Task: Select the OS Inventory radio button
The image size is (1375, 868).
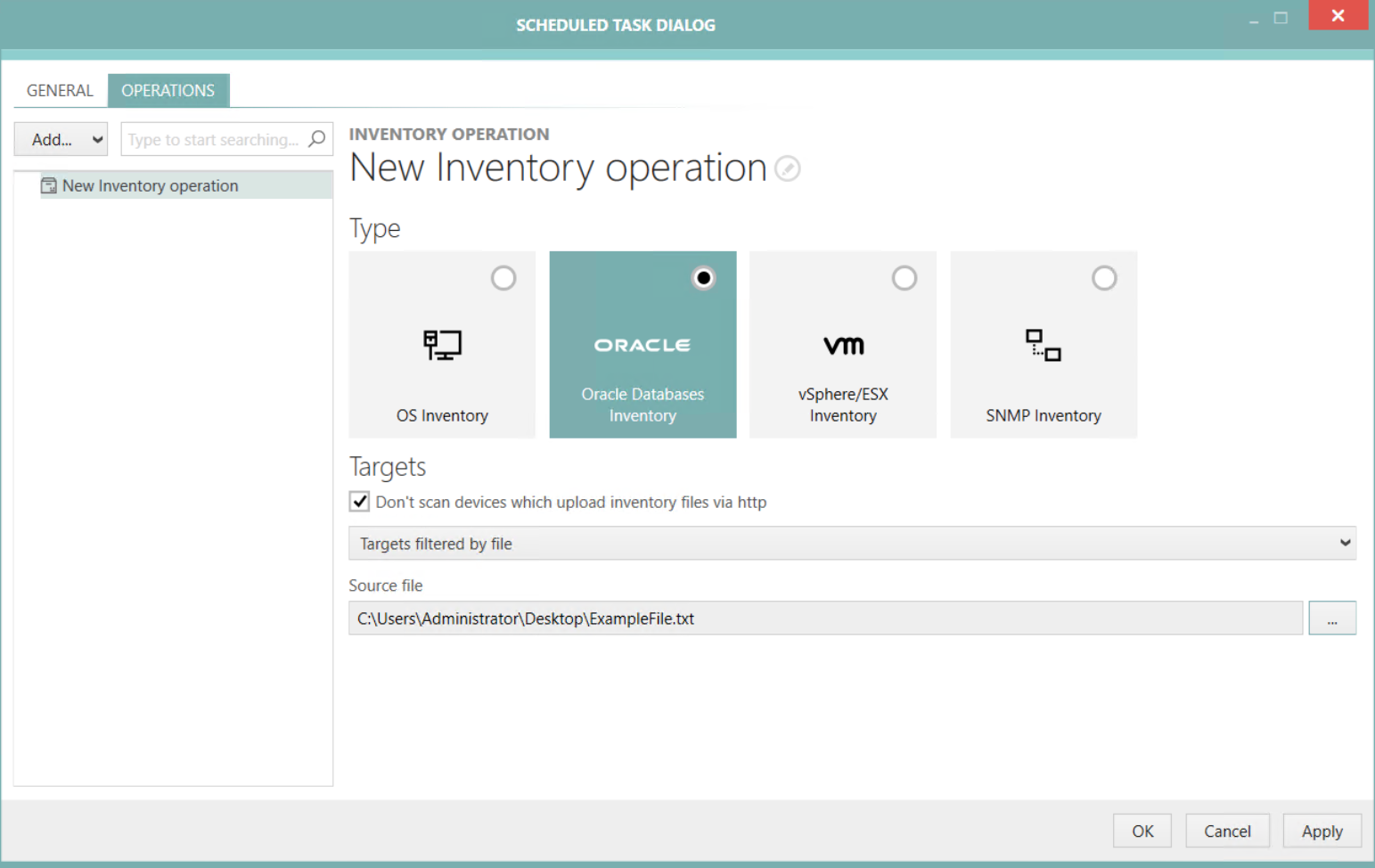Action: pyautogui.click(x=503, y=278)
